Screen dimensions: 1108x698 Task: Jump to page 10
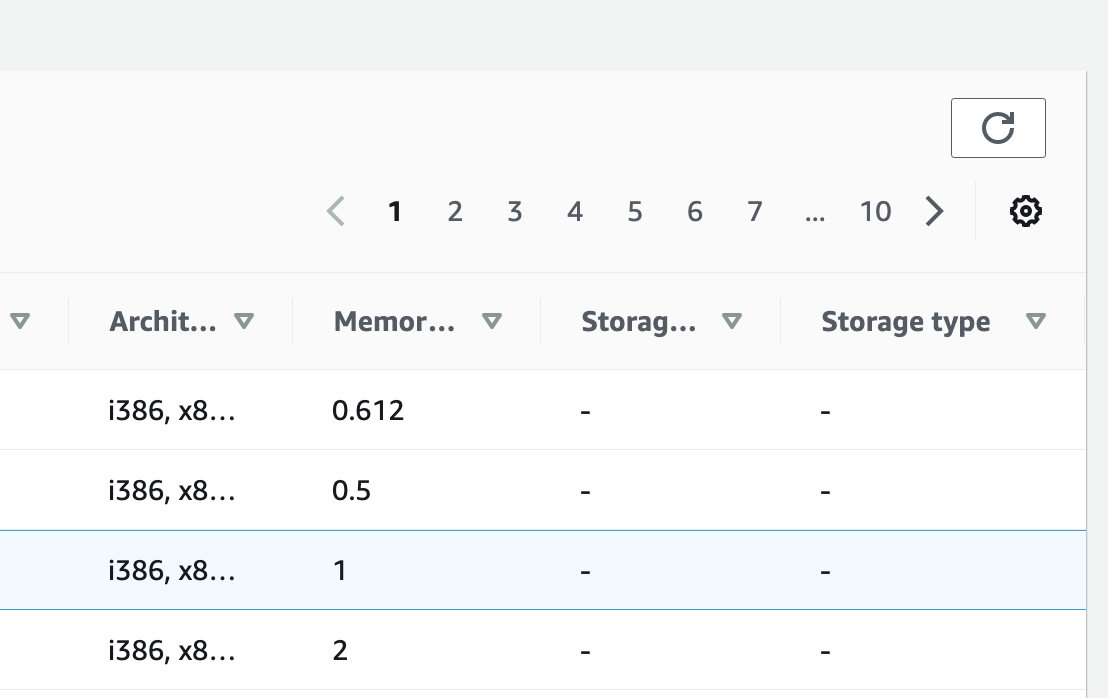click(876, 211)
